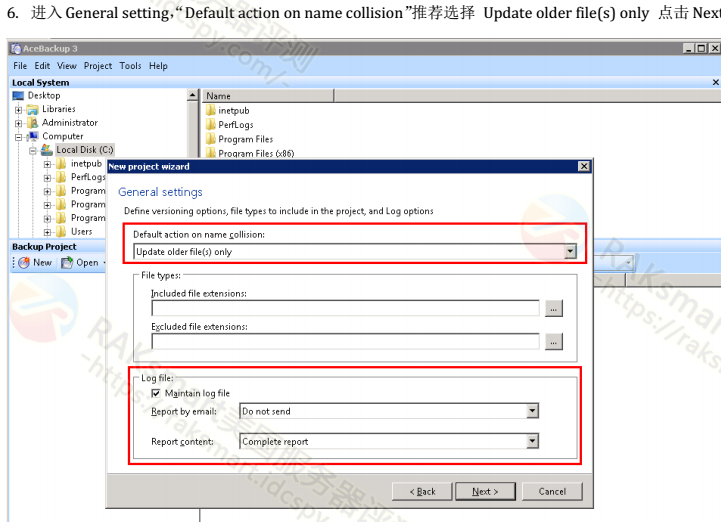
Task: Browse included file extensions with ... button
Action: [554, 309]
